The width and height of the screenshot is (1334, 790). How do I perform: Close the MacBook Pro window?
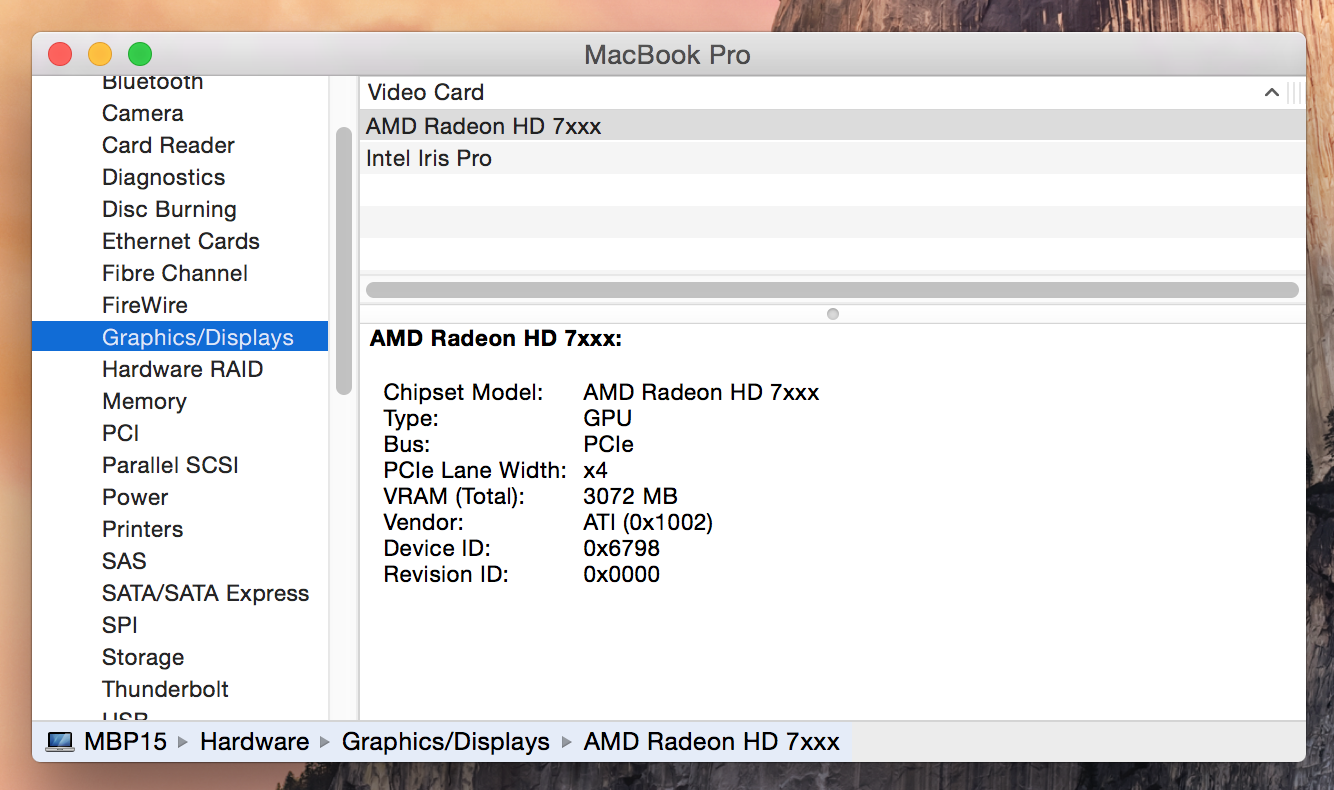(60, 54)
